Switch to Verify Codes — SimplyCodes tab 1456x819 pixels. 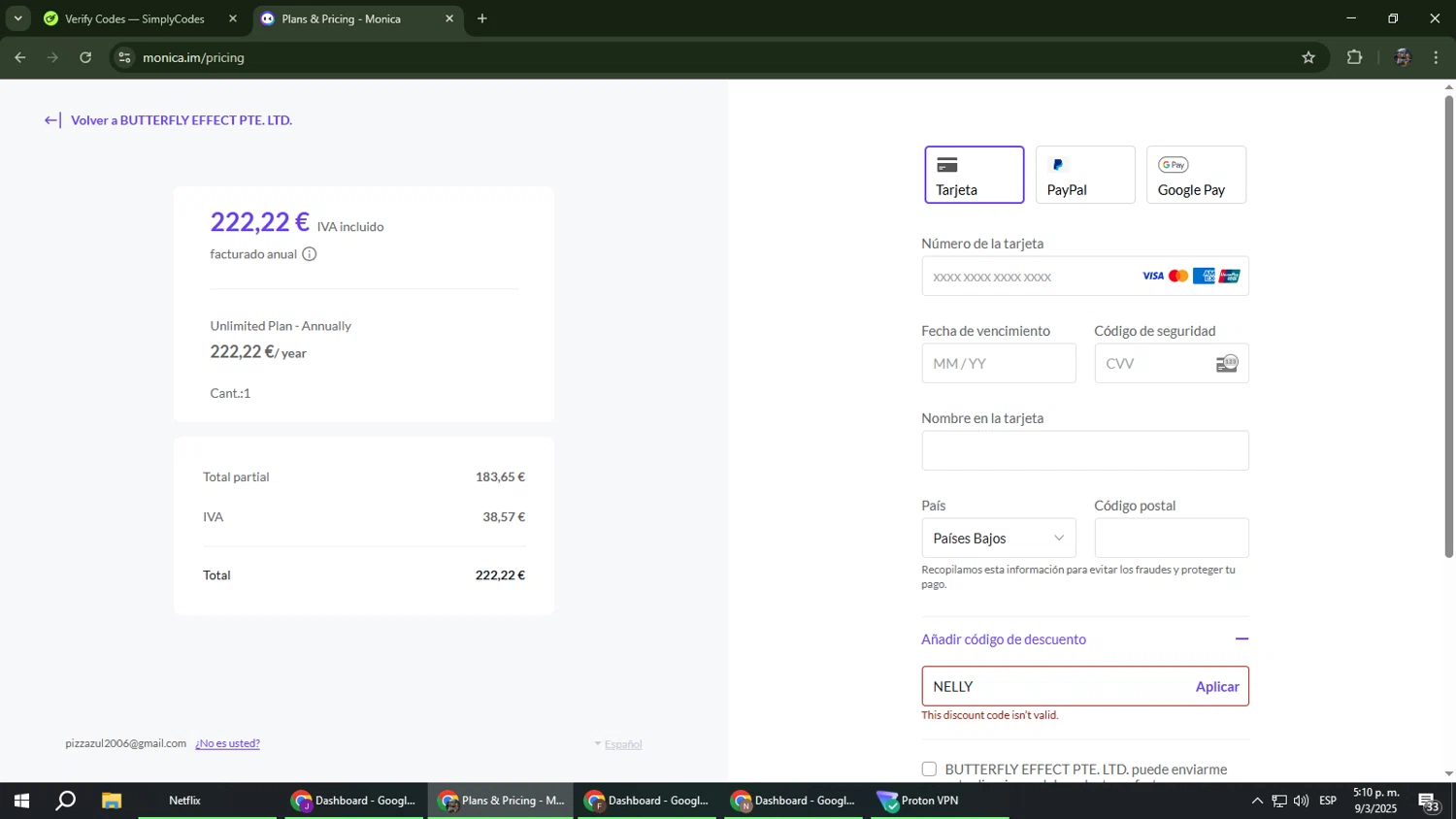point(134,18)
